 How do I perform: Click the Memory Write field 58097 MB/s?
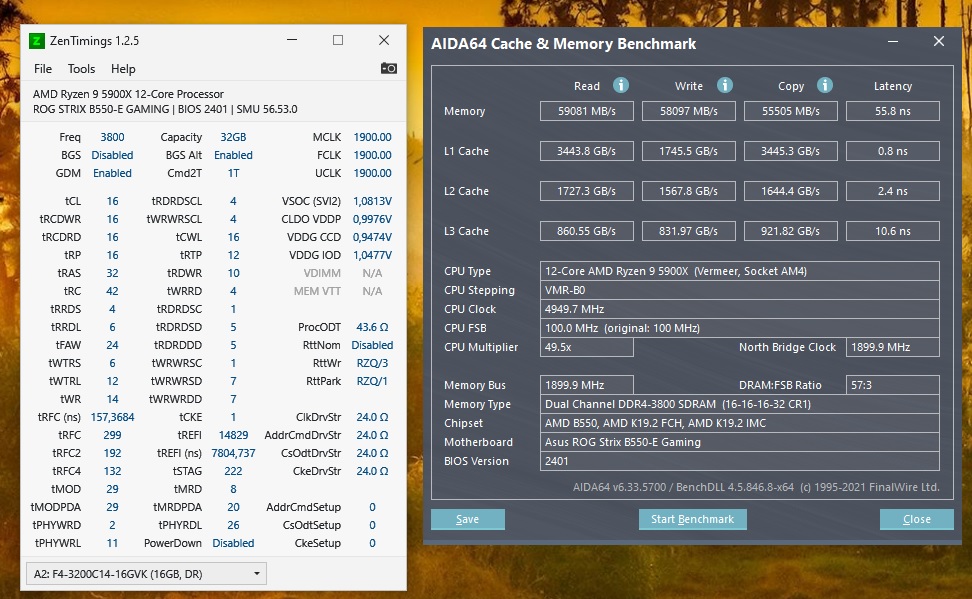tap(689, 111)
